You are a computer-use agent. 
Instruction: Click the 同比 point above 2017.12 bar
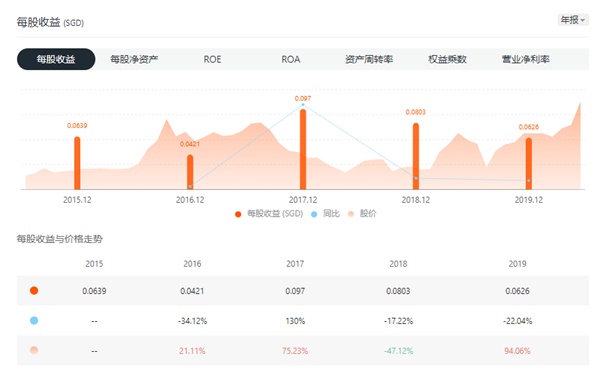click(303, 104)
